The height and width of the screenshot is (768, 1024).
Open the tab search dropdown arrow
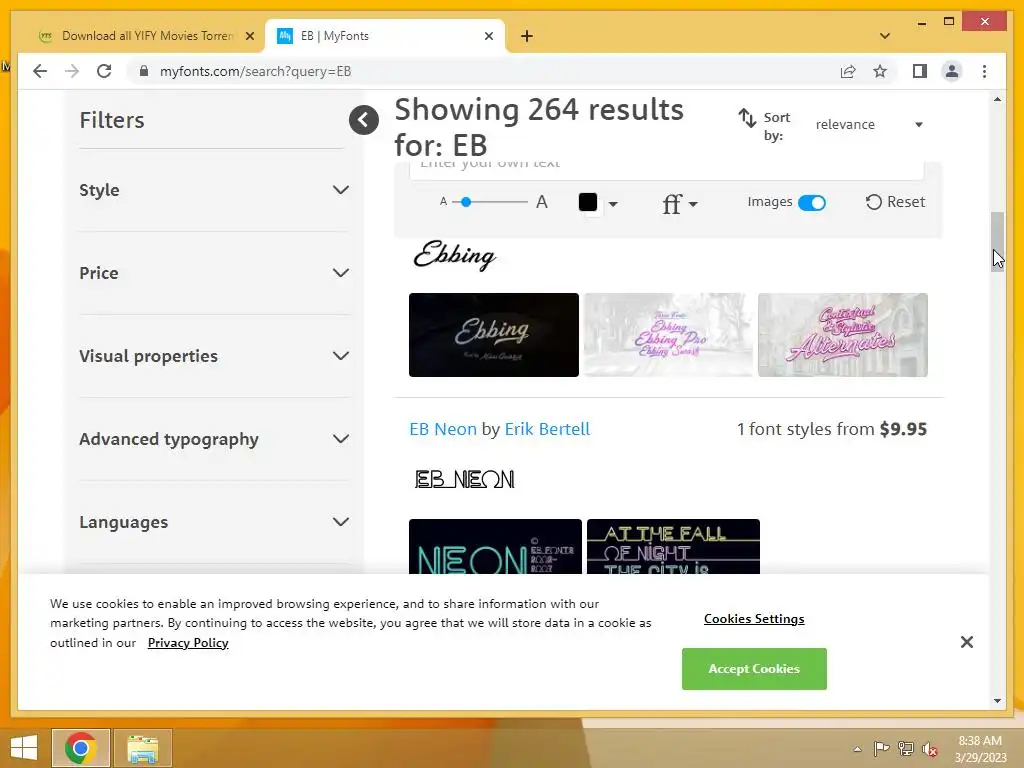(x=884, y=36)
